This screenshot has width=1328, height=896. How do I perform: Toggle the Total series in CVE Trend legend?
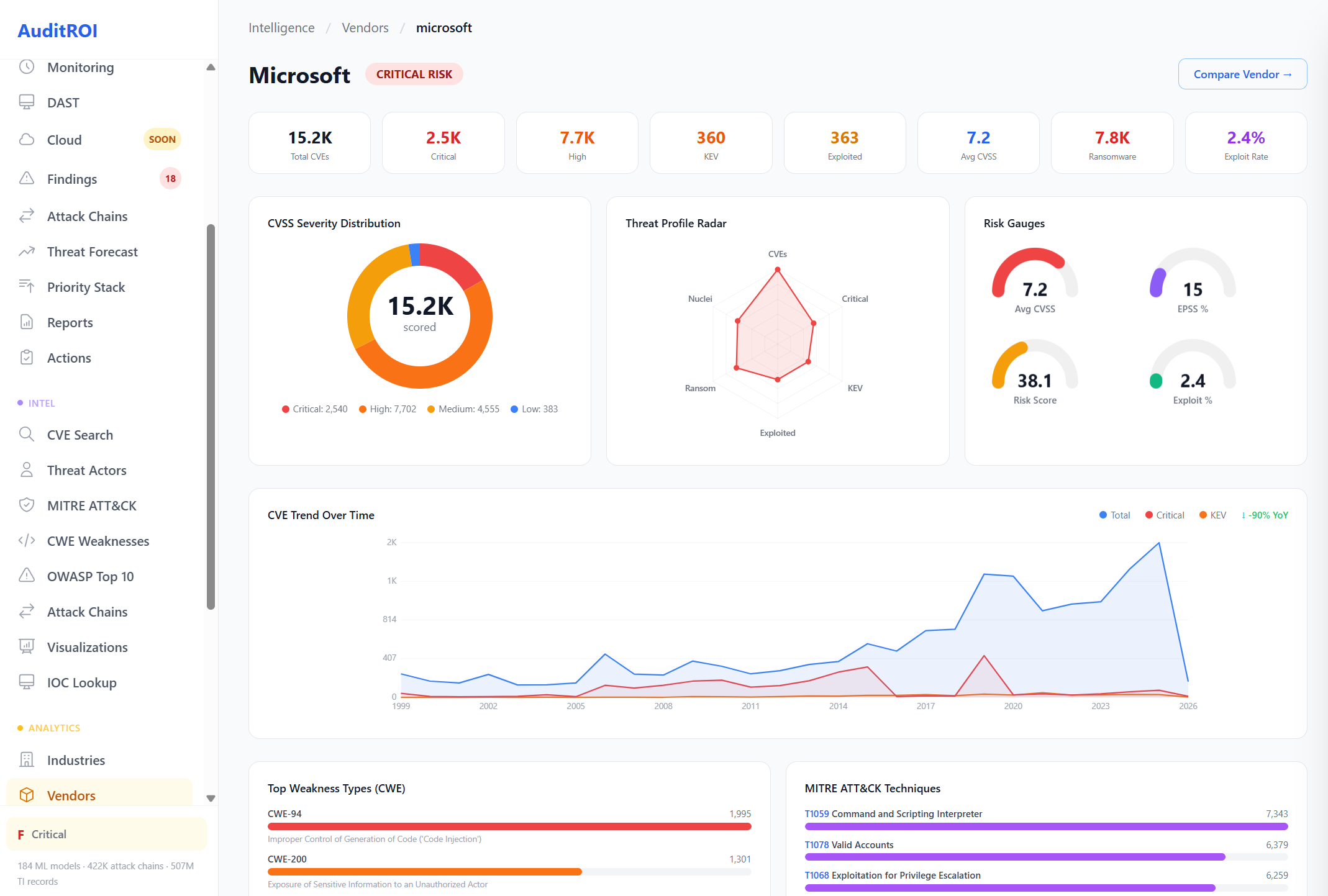1114,515
